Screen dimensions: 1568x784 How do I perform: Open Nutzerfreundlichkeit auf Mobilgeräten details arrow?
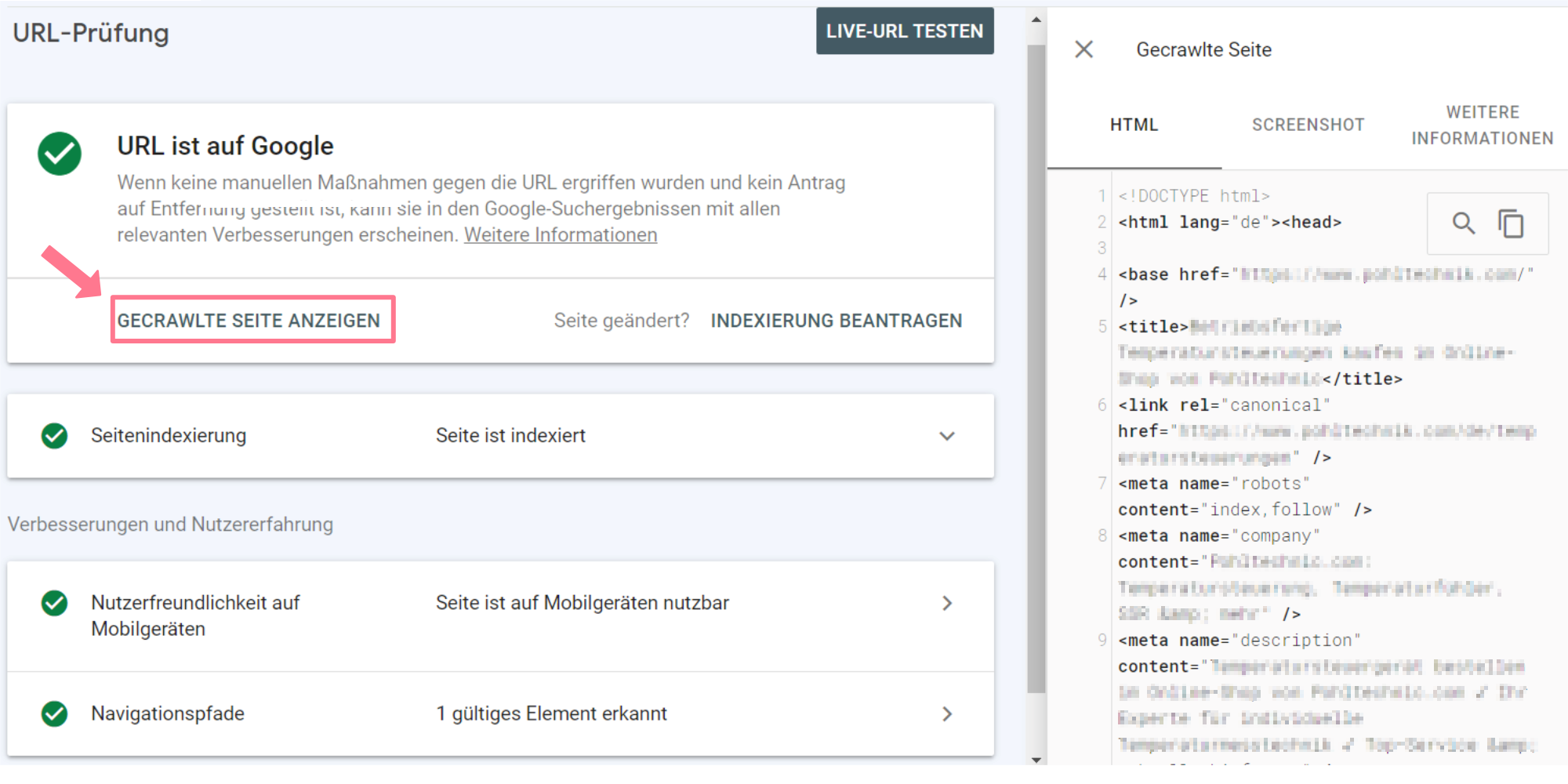pos(947,603)
